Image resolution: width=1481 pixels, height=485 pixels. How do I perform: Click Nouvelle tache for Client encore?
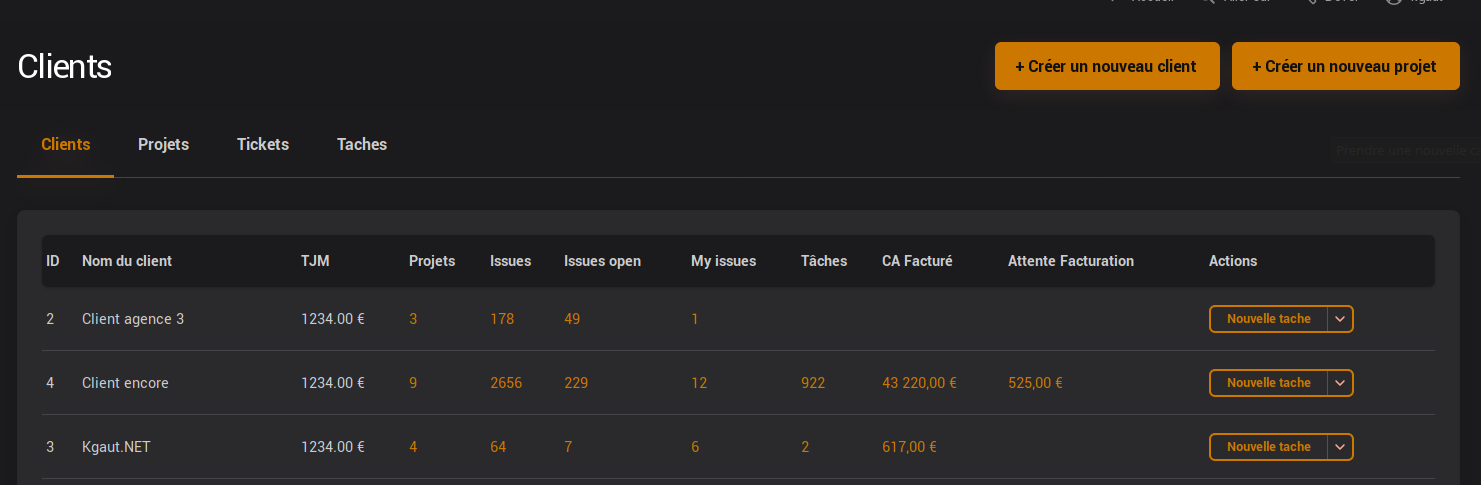(x=1268, y=383)
